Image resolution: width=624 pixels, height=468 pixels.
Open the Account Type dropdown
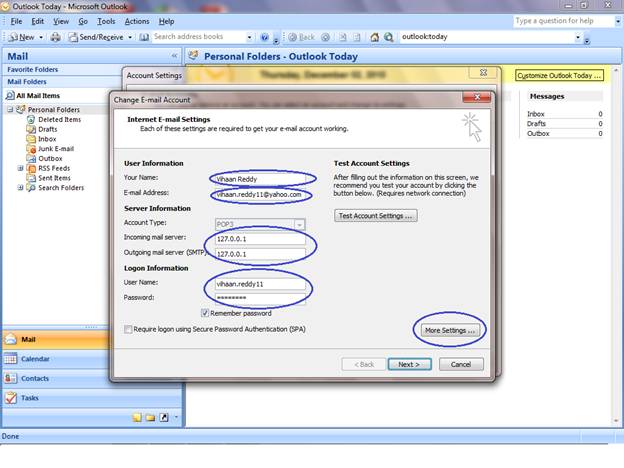[x=299, y=224]
